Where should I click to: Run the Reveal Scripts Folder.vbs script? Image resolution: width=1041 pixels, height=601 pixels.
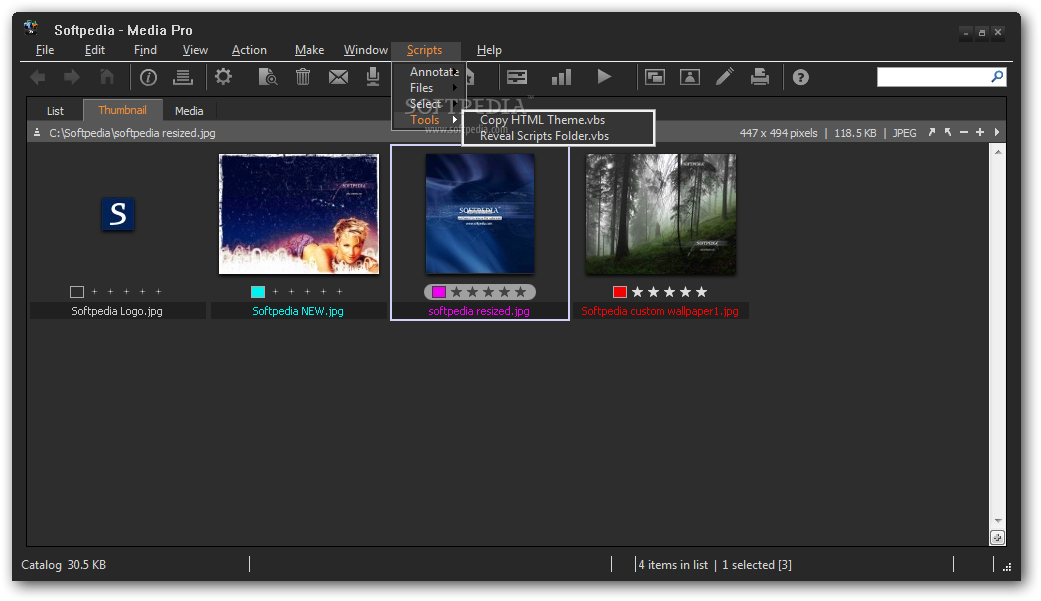click(558, 135)
